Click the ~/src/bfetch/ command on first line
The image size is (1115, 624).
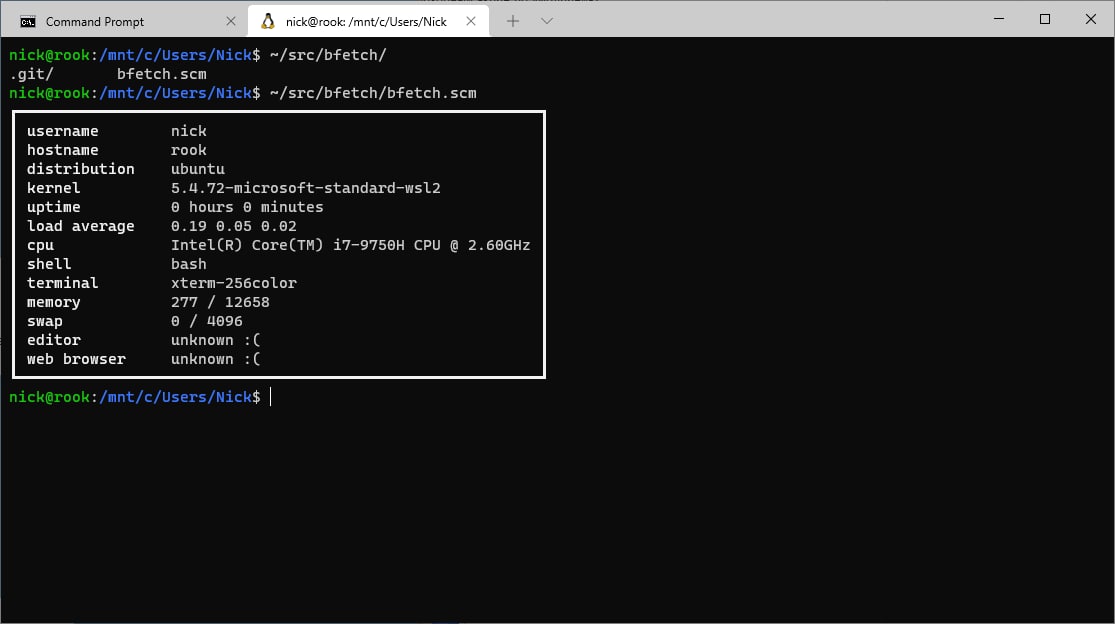[328, 55]
